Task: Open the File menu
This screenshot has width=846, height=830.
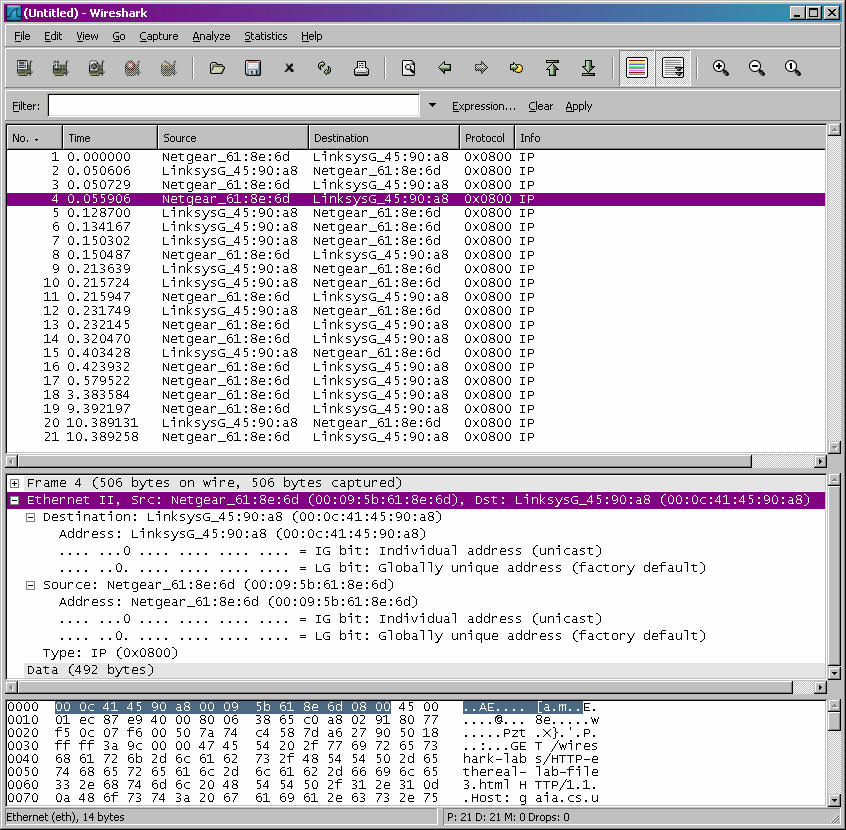Action: click(x=22, y=36)
